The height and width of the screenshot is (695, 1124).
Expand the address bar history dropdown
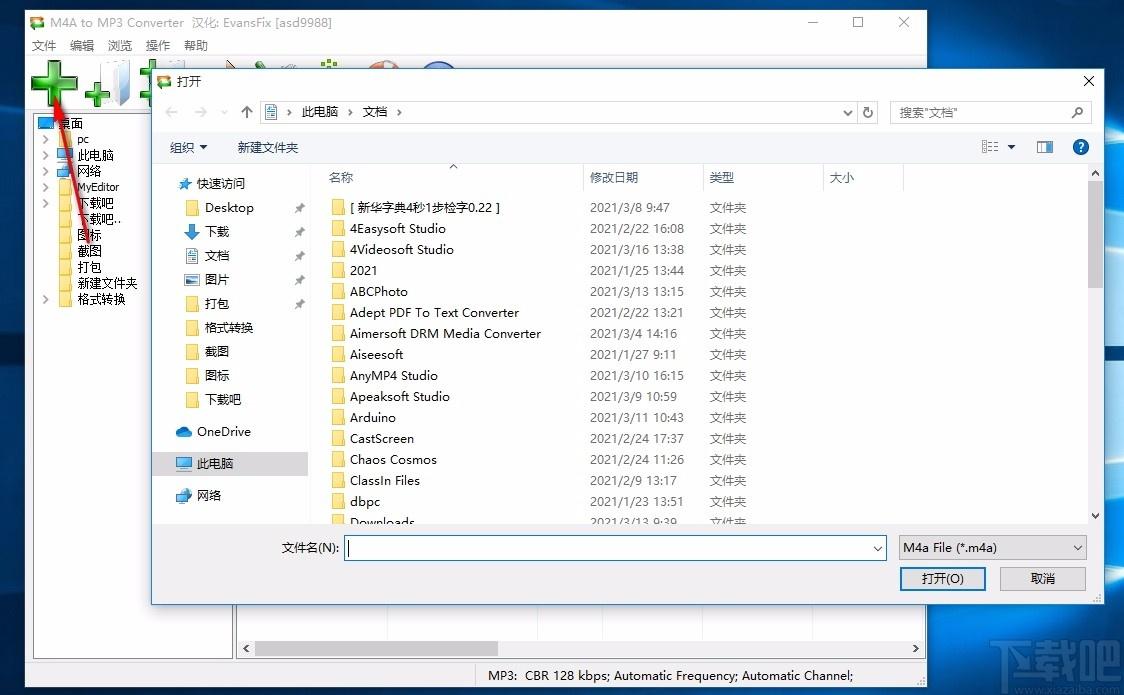click(847, 112)
